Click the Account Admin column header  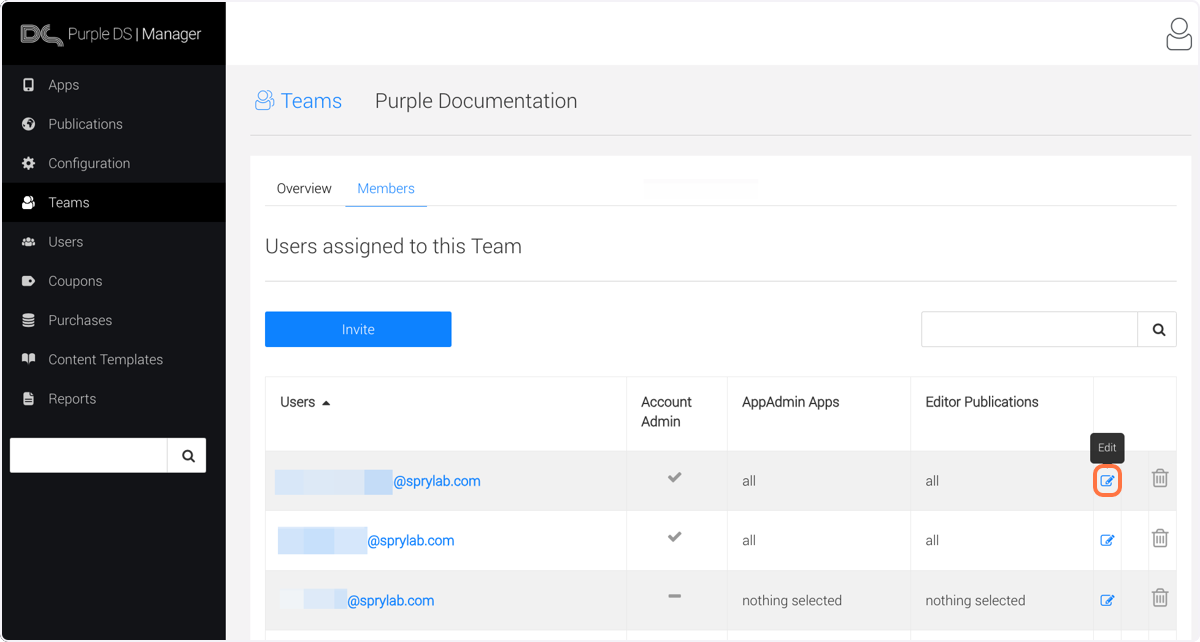click(x=666, y=412)
